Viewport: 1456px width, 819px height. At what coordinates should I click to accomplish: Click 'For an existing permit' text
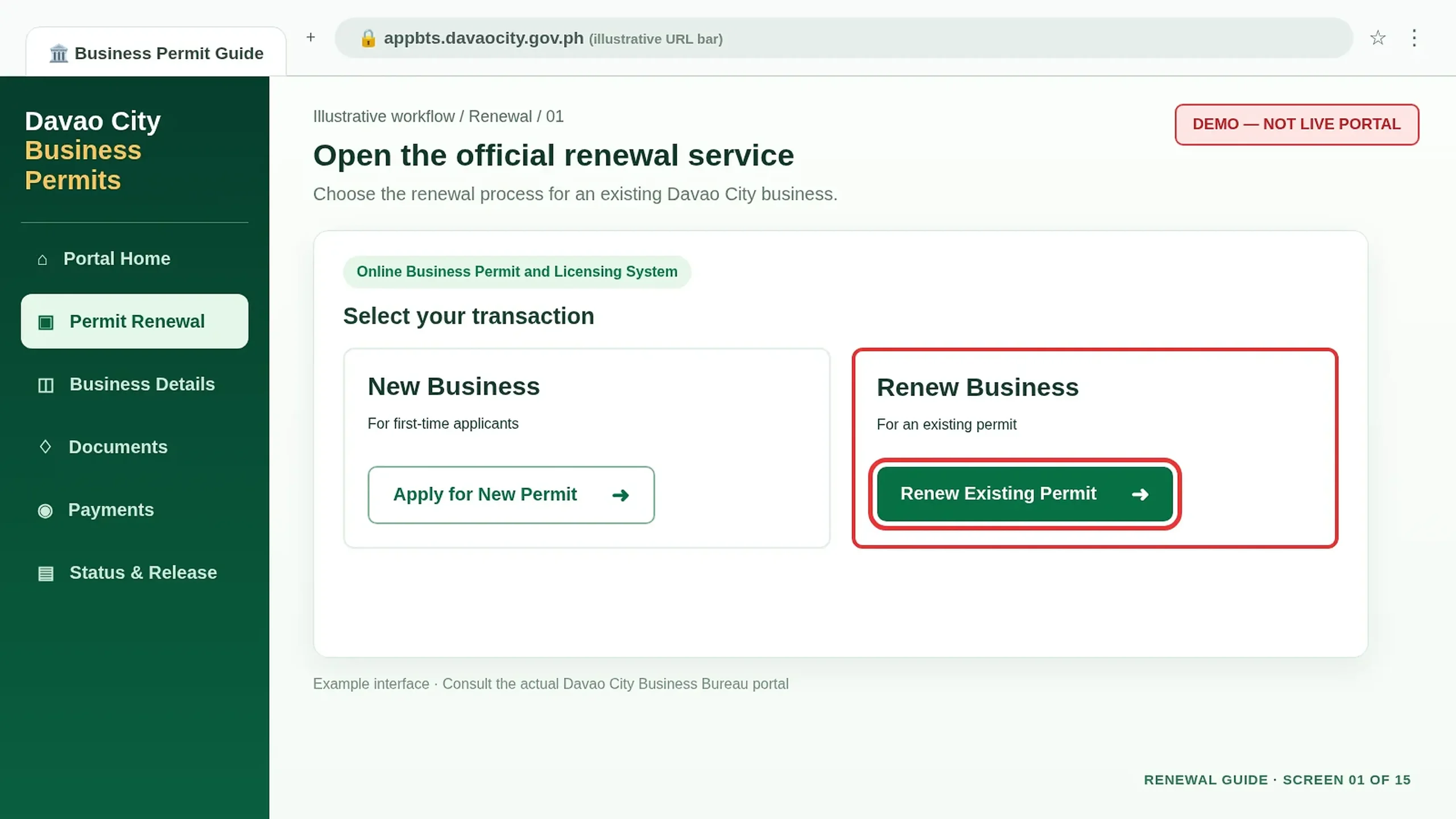[x=946, y=425]
